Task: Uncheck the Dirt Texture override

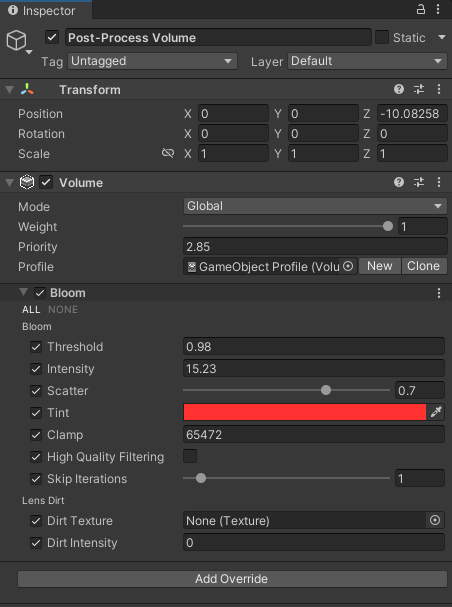Action: click(x=36, y=521)
